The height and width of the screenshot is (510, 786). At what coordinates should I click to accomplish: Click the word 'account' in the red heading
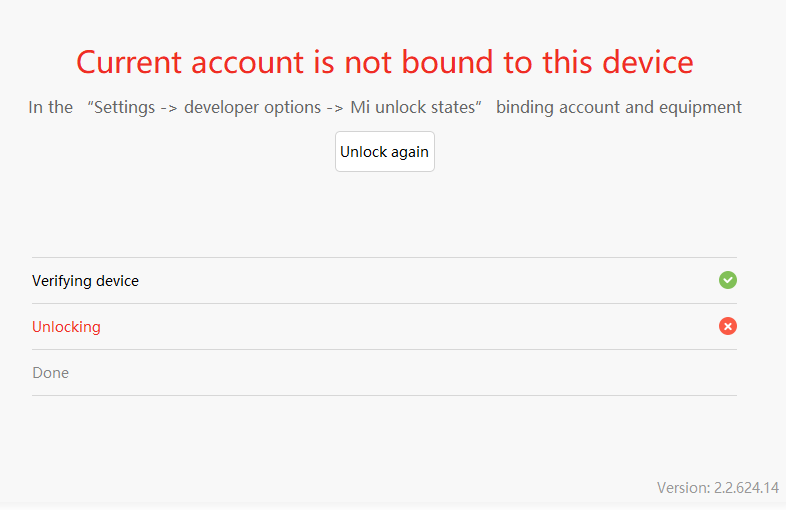click(247, 64)
